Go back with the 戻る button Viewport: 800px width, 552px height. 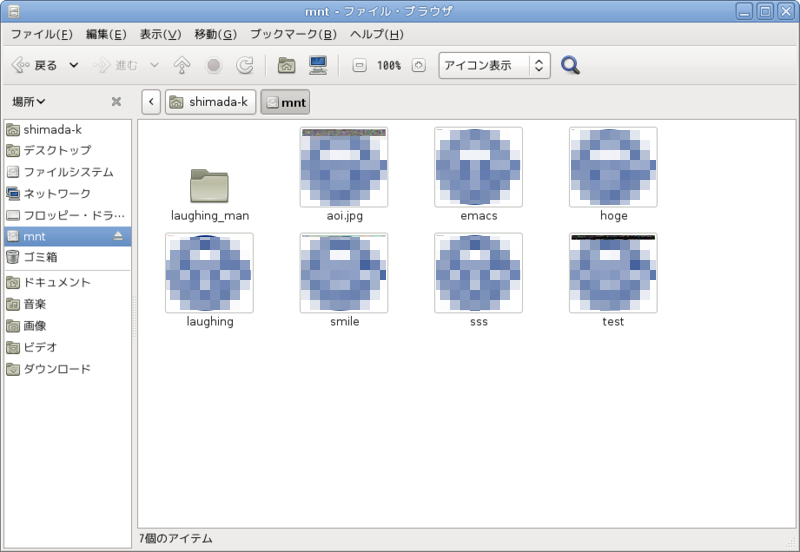(x=34, y=65)
